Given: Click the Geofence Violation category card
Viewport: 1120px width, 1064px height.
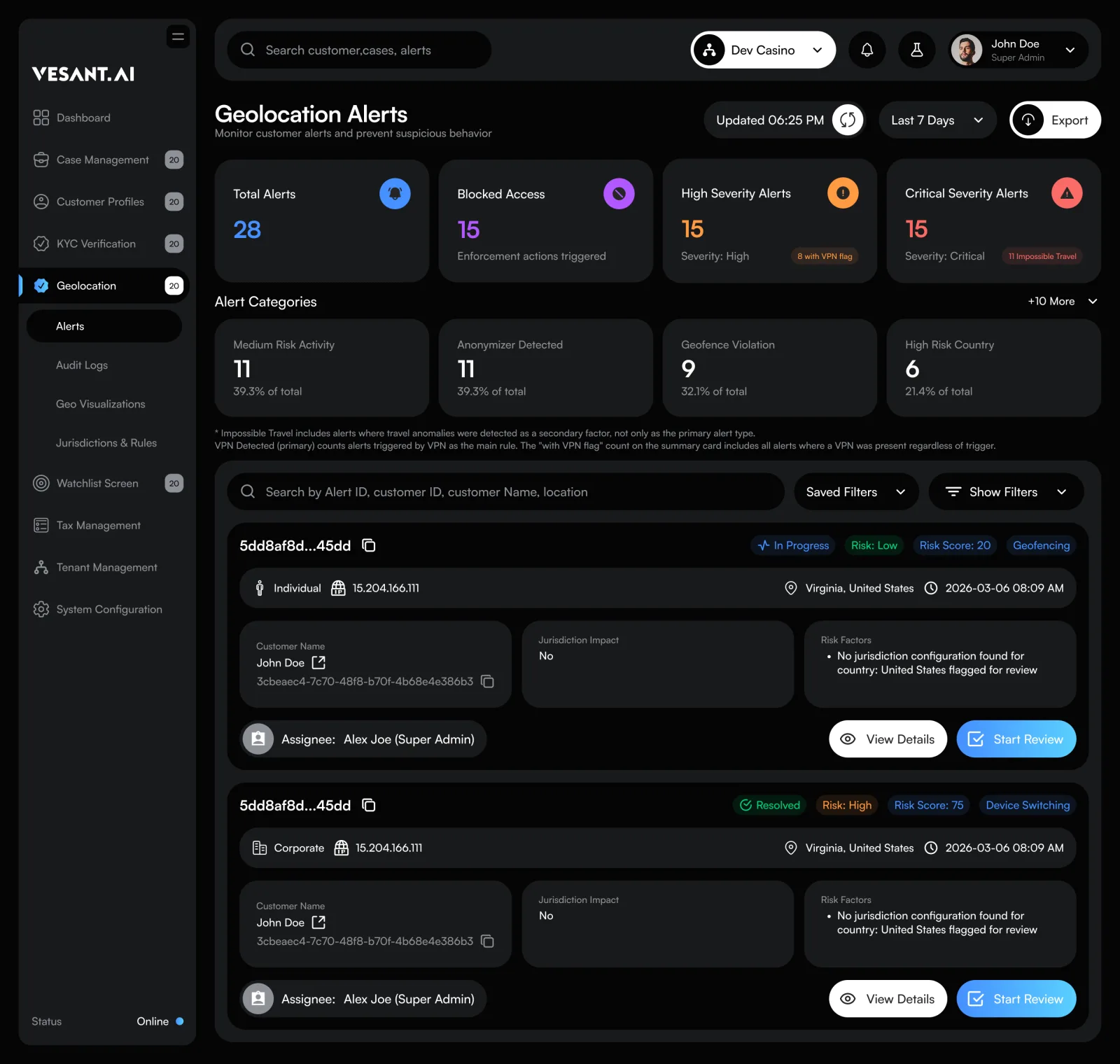Looking at the screenshot, I should [769, 367].
